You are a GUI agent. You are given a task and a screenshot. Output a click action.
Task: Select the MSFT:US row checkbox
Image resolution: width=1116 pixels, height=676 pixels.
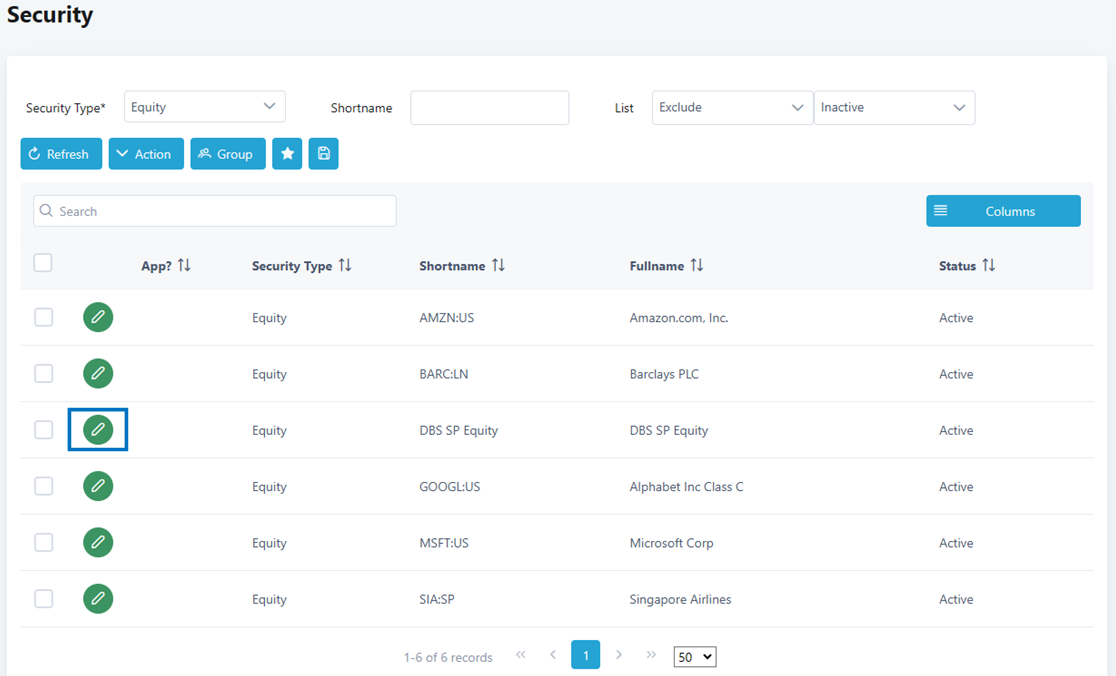coord(44,543)
